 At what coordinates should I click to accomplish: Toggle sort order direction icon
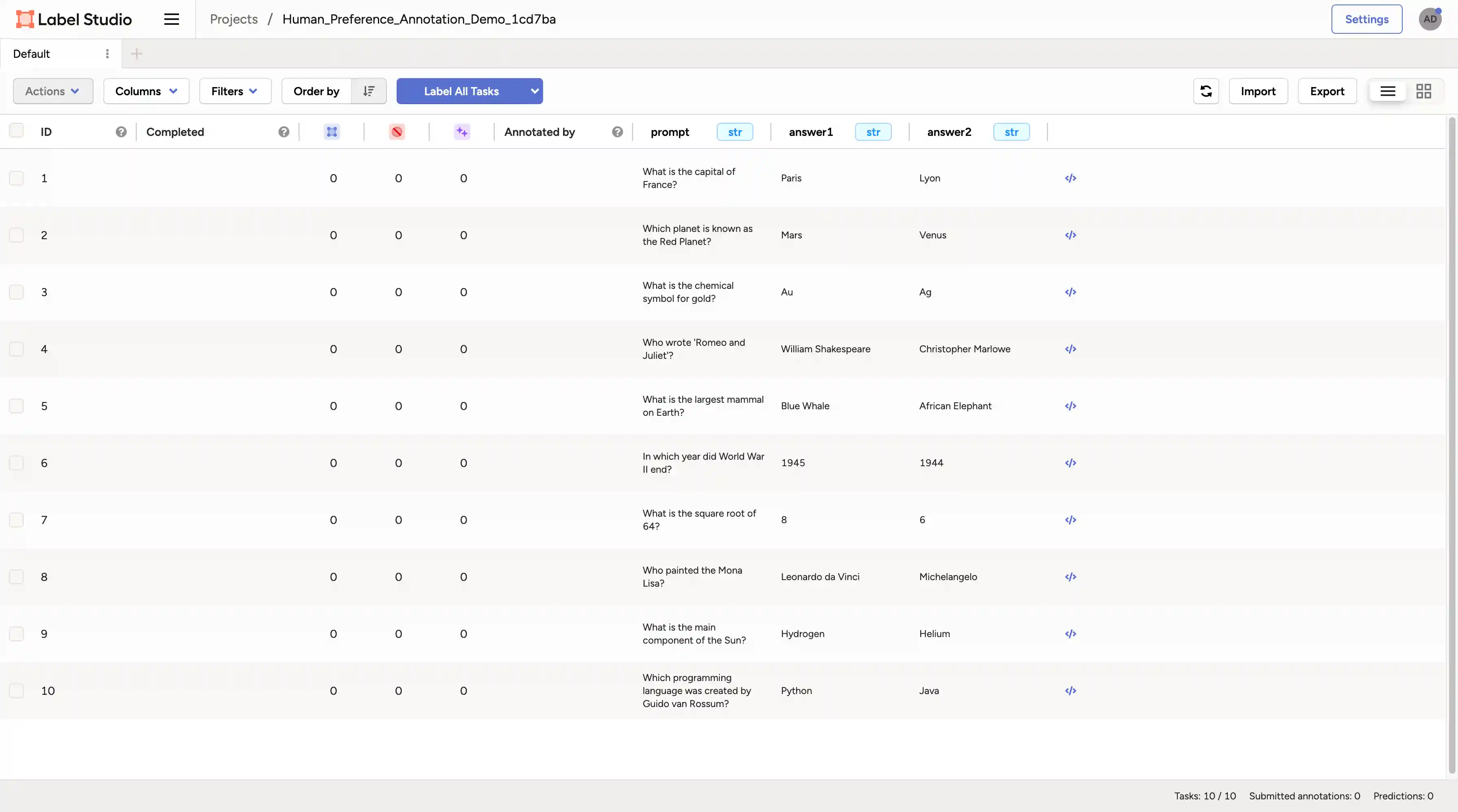pyautogui.click(x=369, y=91)
